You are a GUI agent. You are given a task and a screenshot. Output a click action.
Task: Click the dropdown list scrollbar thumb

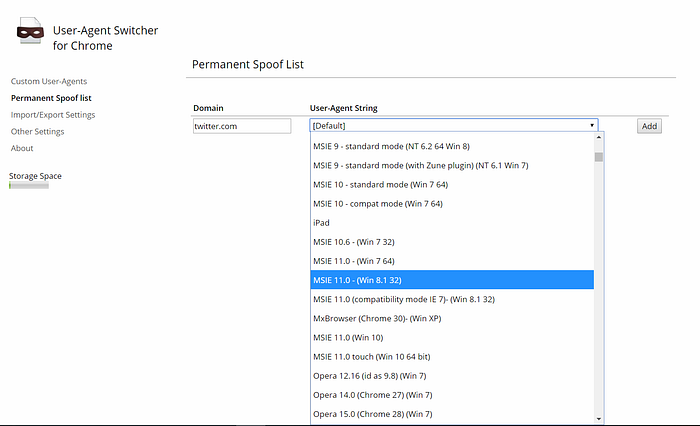pyautogui.click(x=599, y=157)
